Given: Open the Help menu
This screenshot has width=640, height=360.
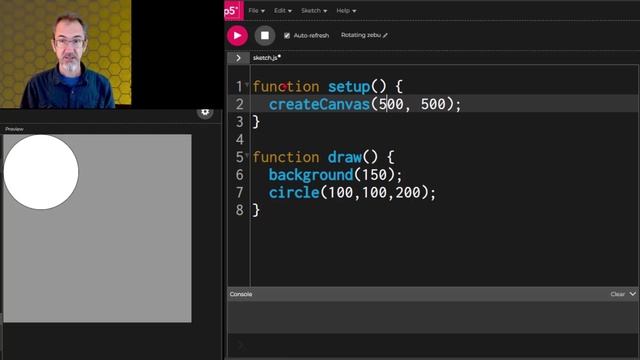Looking at the screenshot, I should (x=346, y=11).
